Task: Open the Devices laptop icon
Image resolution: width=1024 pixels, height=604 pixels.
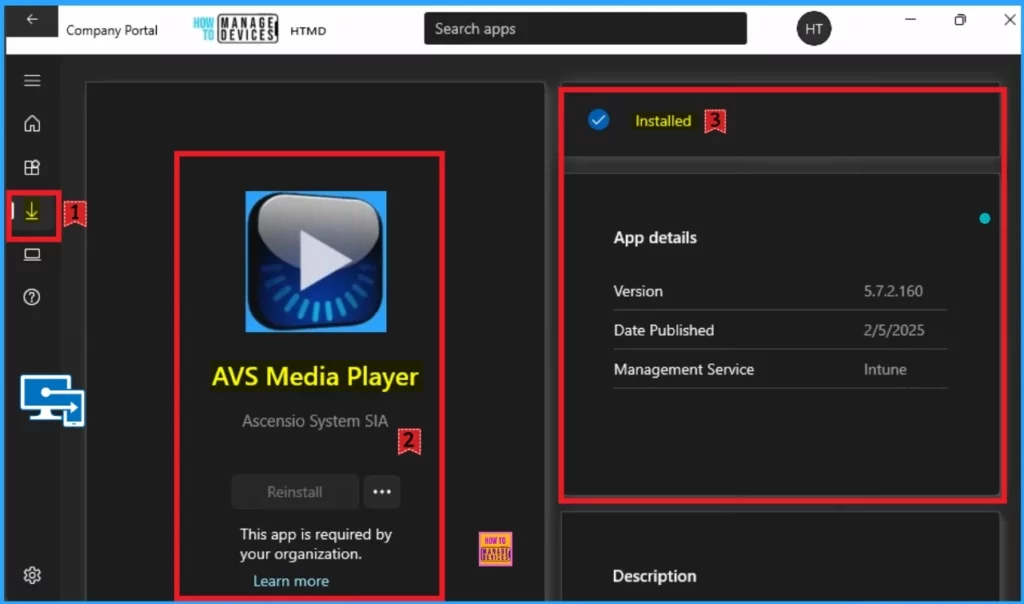Action: [32, 255]
